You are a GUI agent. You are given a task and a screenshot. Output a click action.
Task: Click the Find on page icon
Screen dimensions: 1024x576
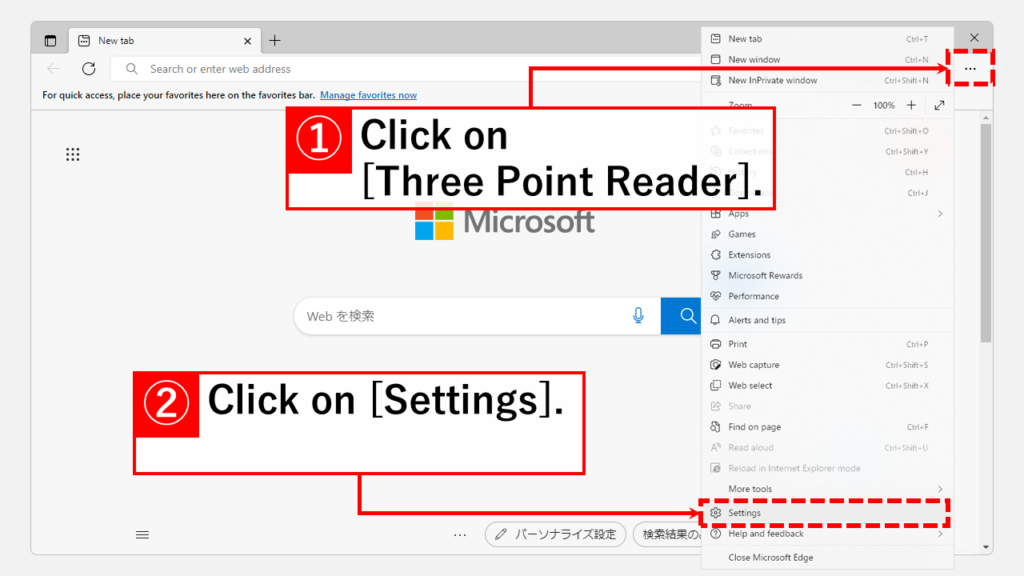[716, 426]
